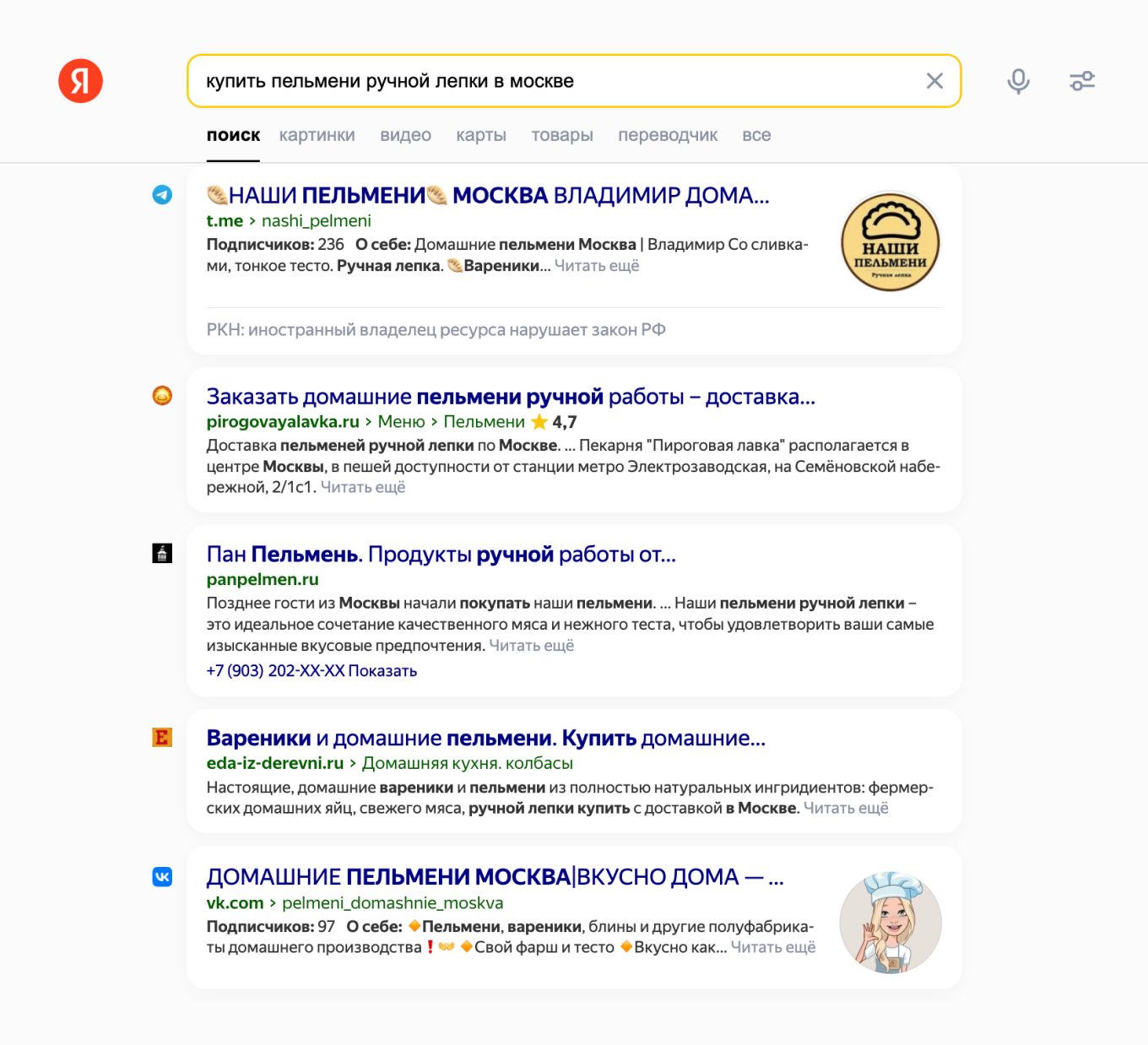Image resolution: width=1148 pixels, height=1045 pixels.
Task: Expand the first result with Читать ещё
Action: click(597, 265)
